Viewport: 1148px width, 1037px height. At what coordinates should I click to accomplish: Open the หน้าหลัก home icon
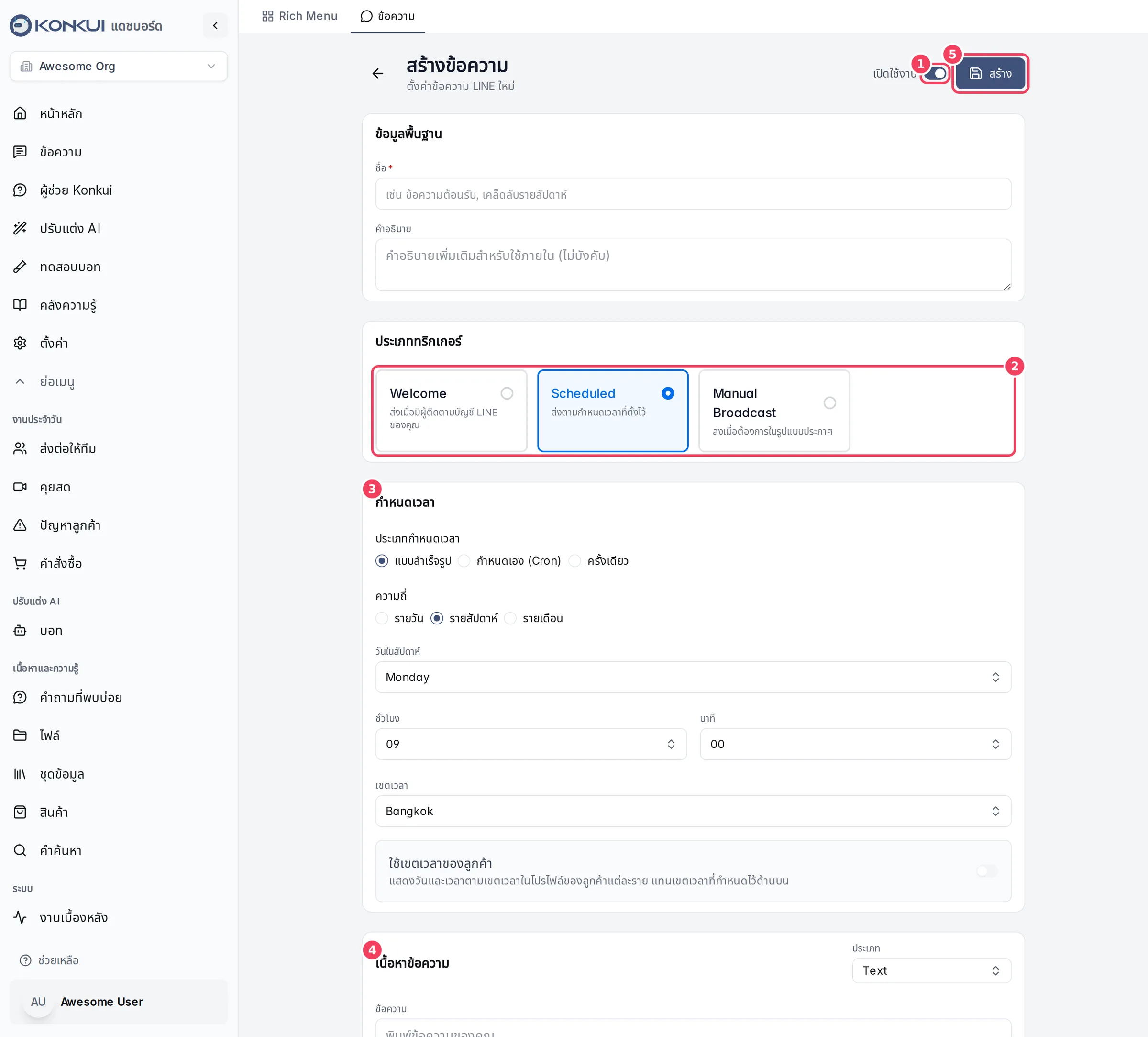pos(20,113)
